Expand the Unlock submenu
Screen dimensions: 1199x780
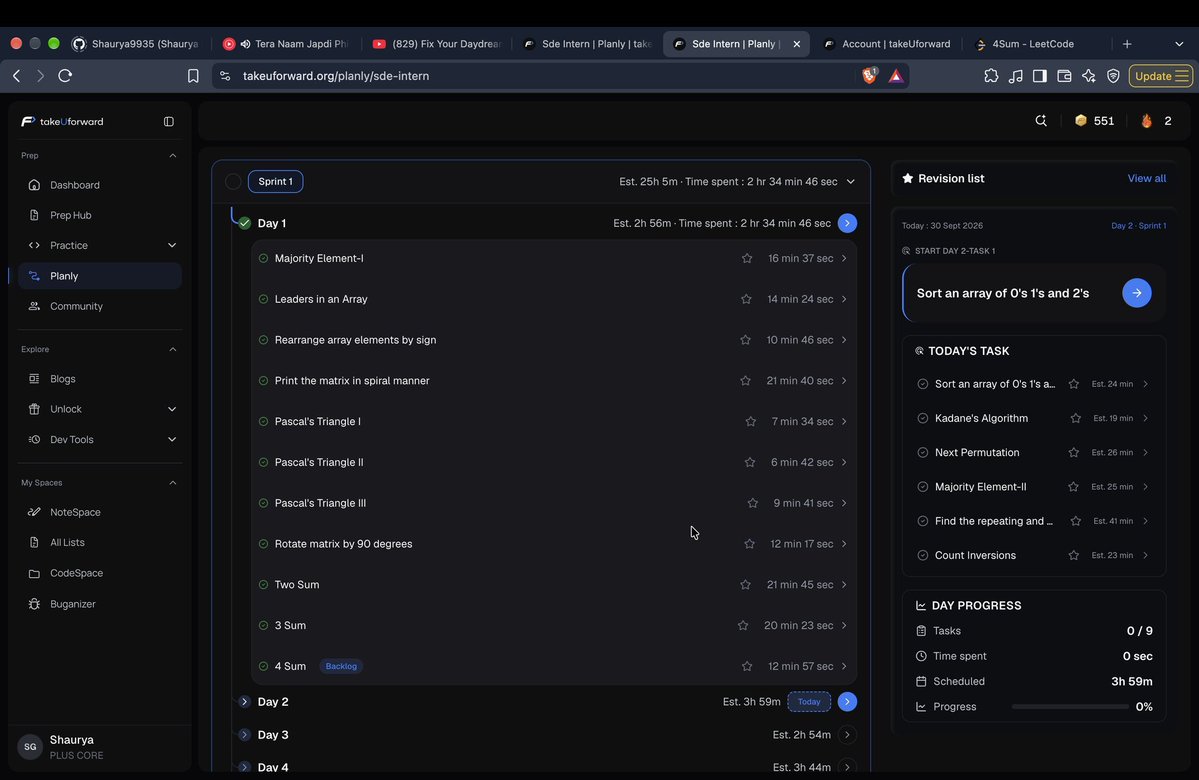(172, 409)
